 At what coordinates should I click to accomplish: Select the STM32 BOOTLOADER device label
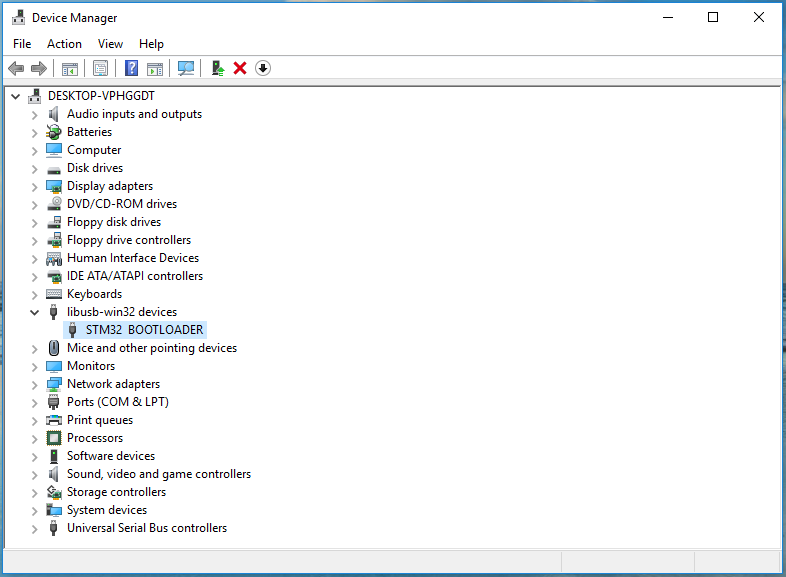coord(144,330)
